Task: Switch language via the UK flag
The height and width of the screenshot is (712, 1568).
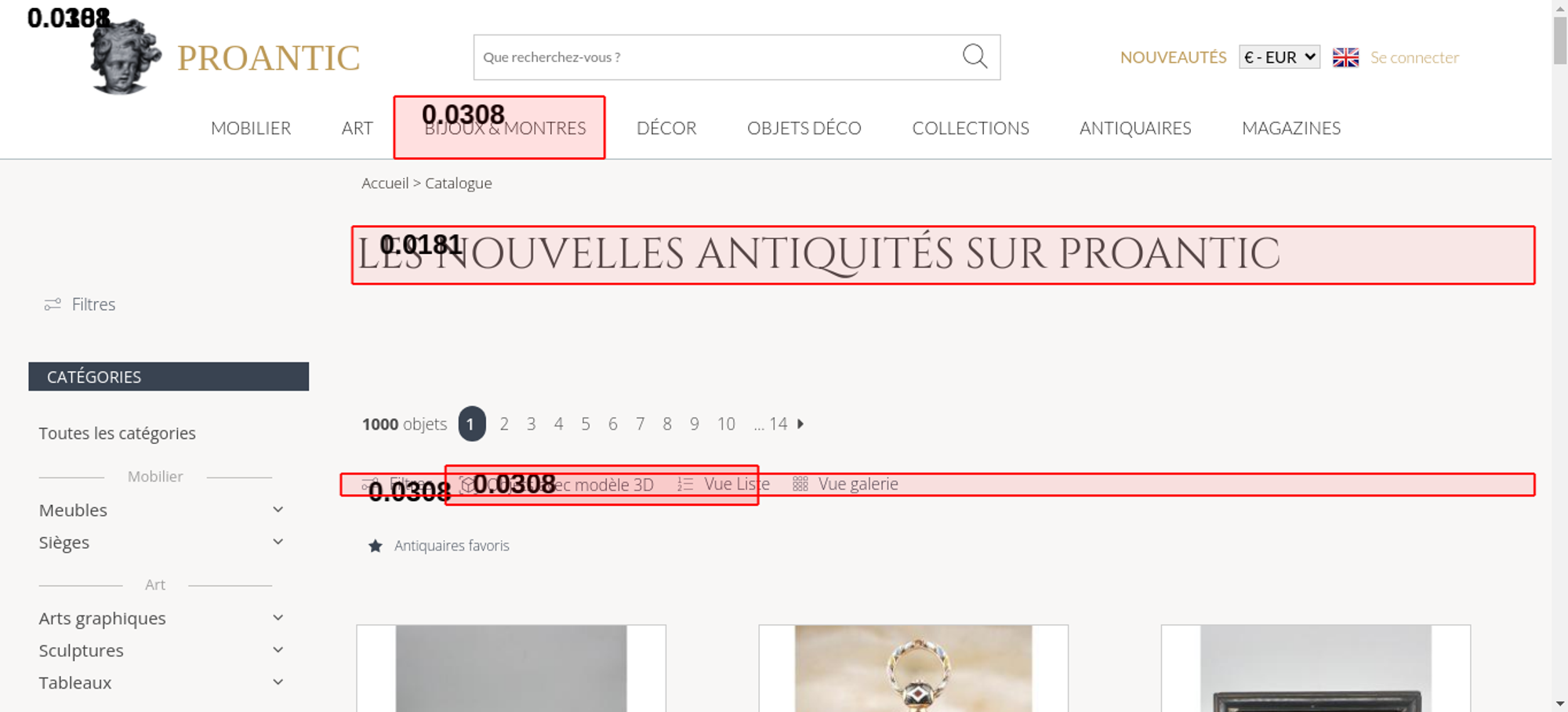Action: coord(1345,57)
